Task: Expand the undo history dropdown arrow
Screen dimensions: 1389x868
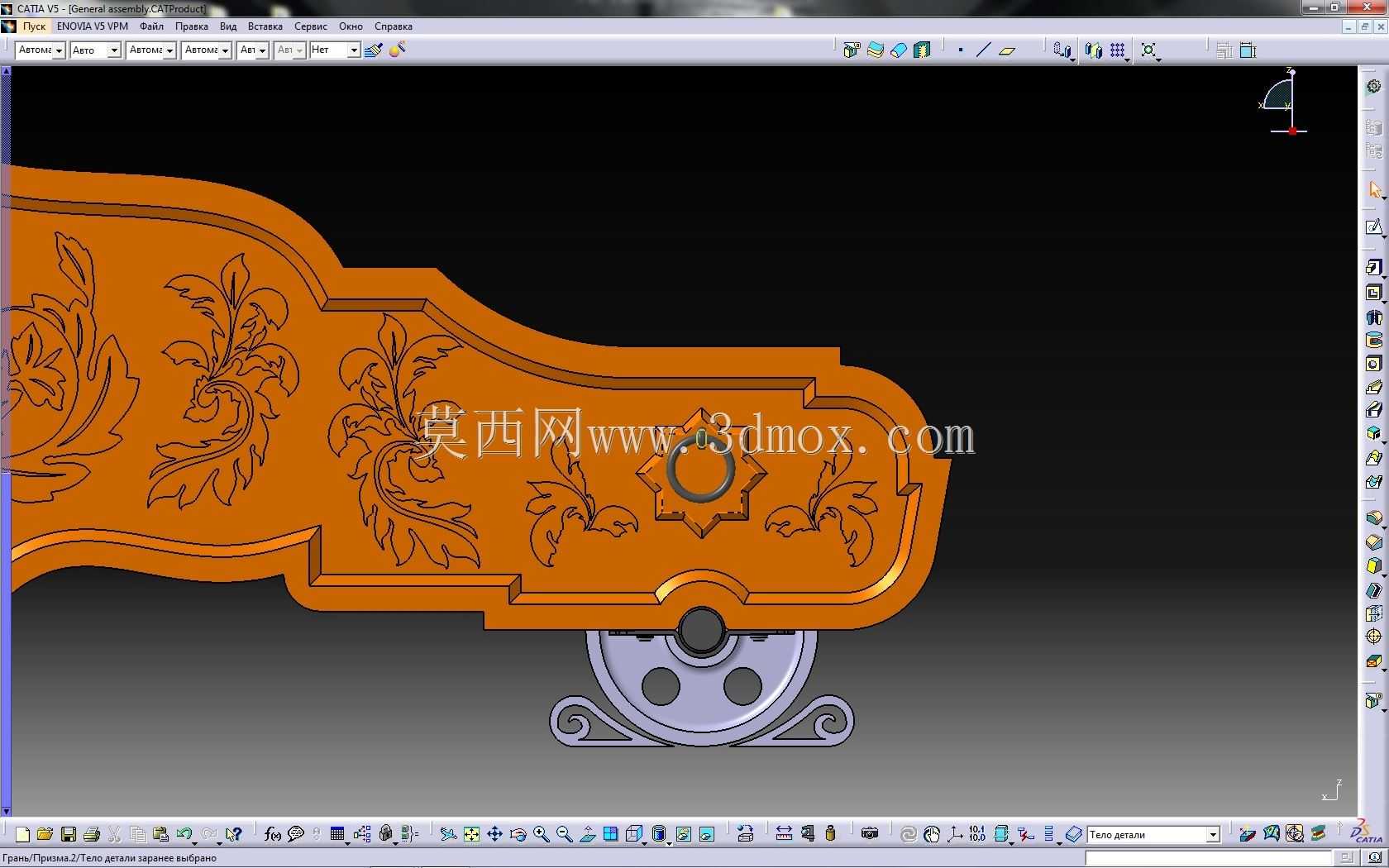Action: [195, 842]
